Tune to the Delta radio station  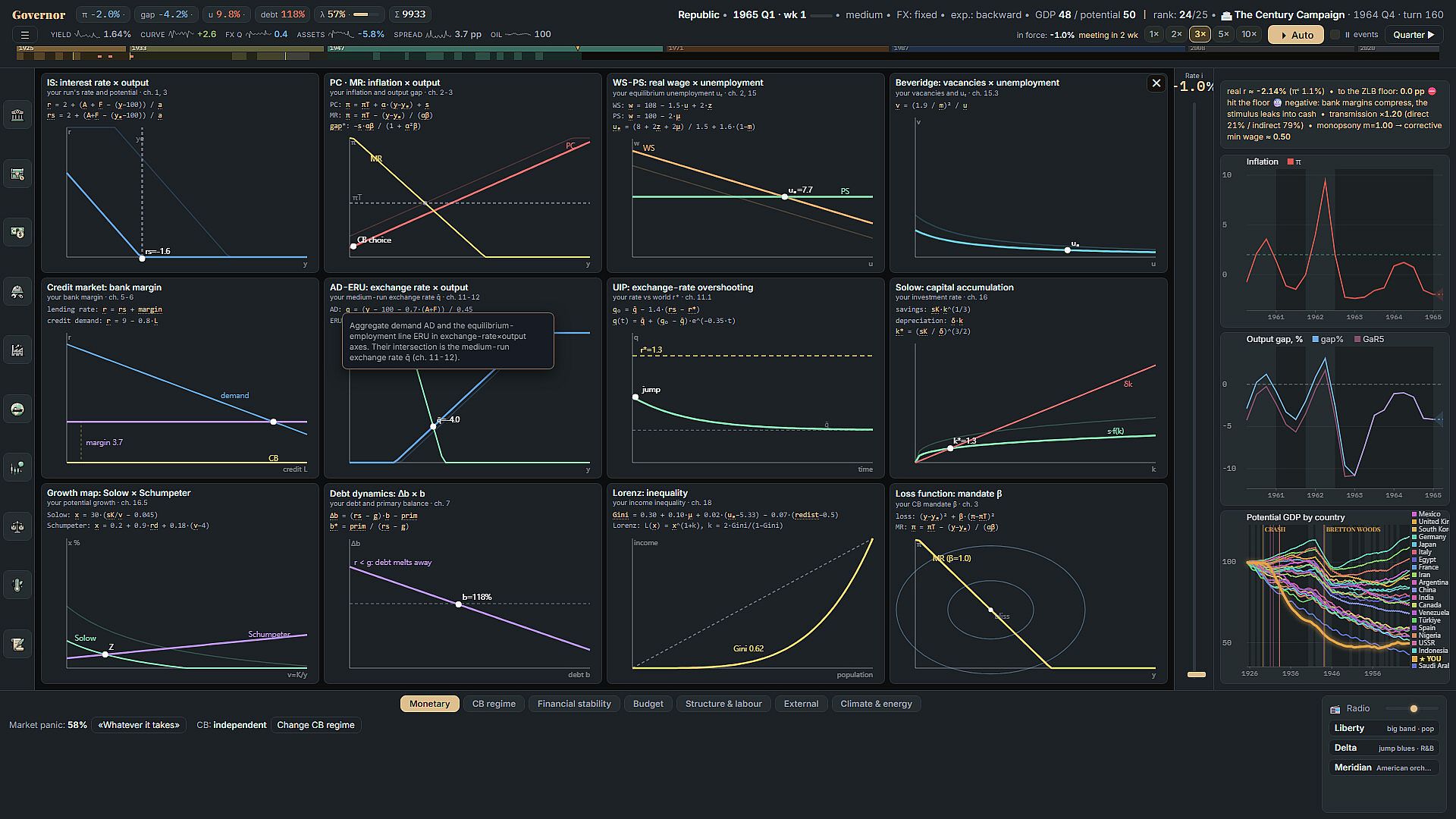tap(1384, 748)
